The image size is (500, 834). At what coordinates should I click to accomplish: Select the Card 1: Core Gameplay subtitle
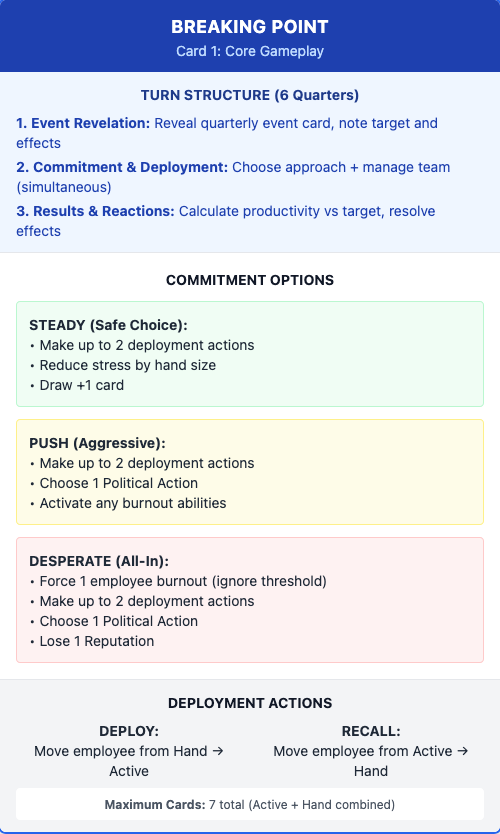(x=249, y=51)
